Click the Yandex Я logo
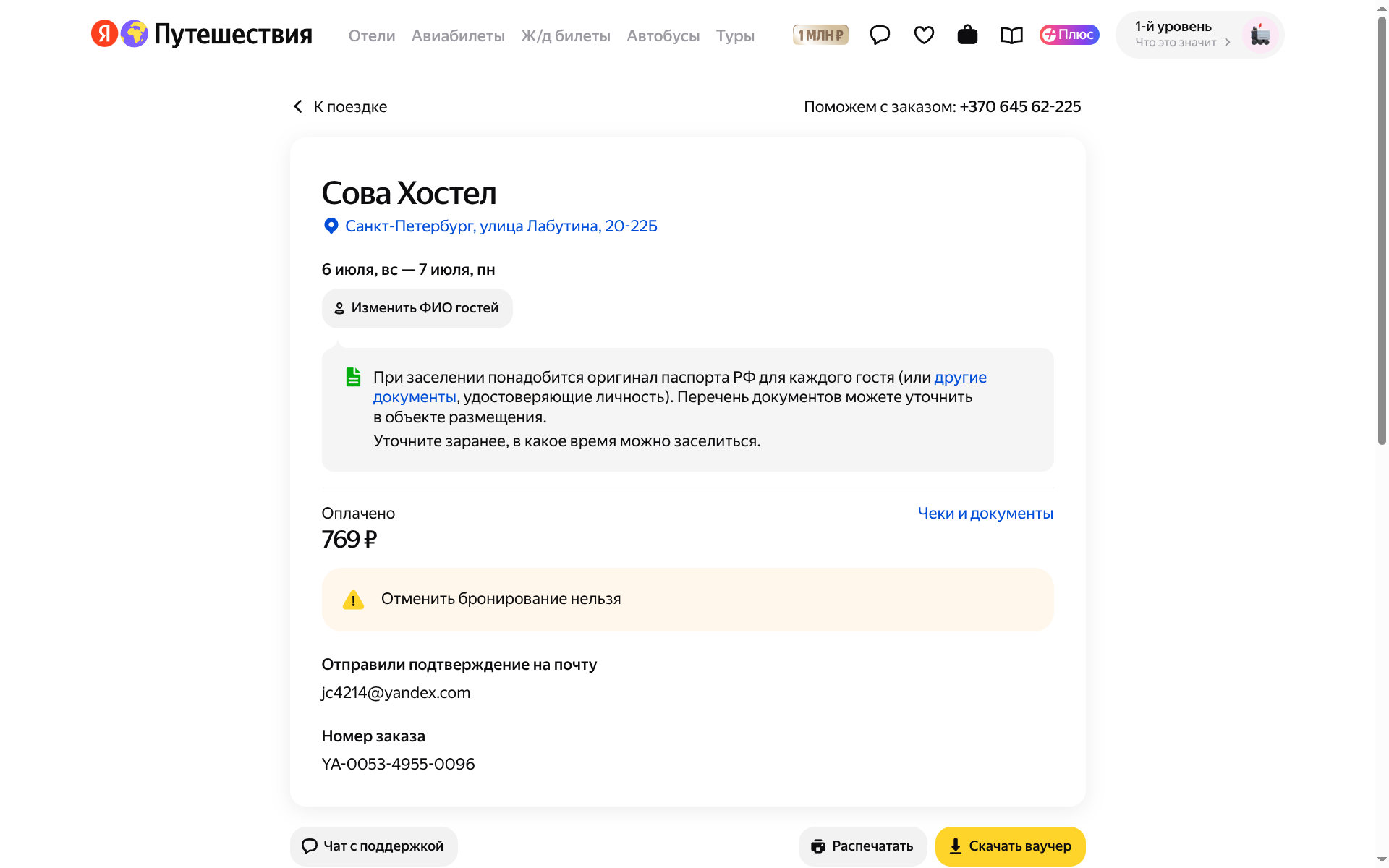 (x=104, y=33)
